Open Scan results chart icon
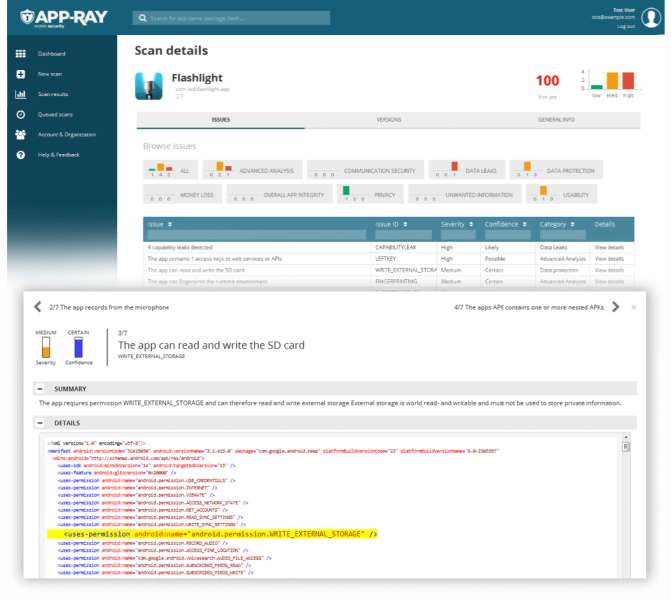 pyautogui.click(x=21, y=94)
